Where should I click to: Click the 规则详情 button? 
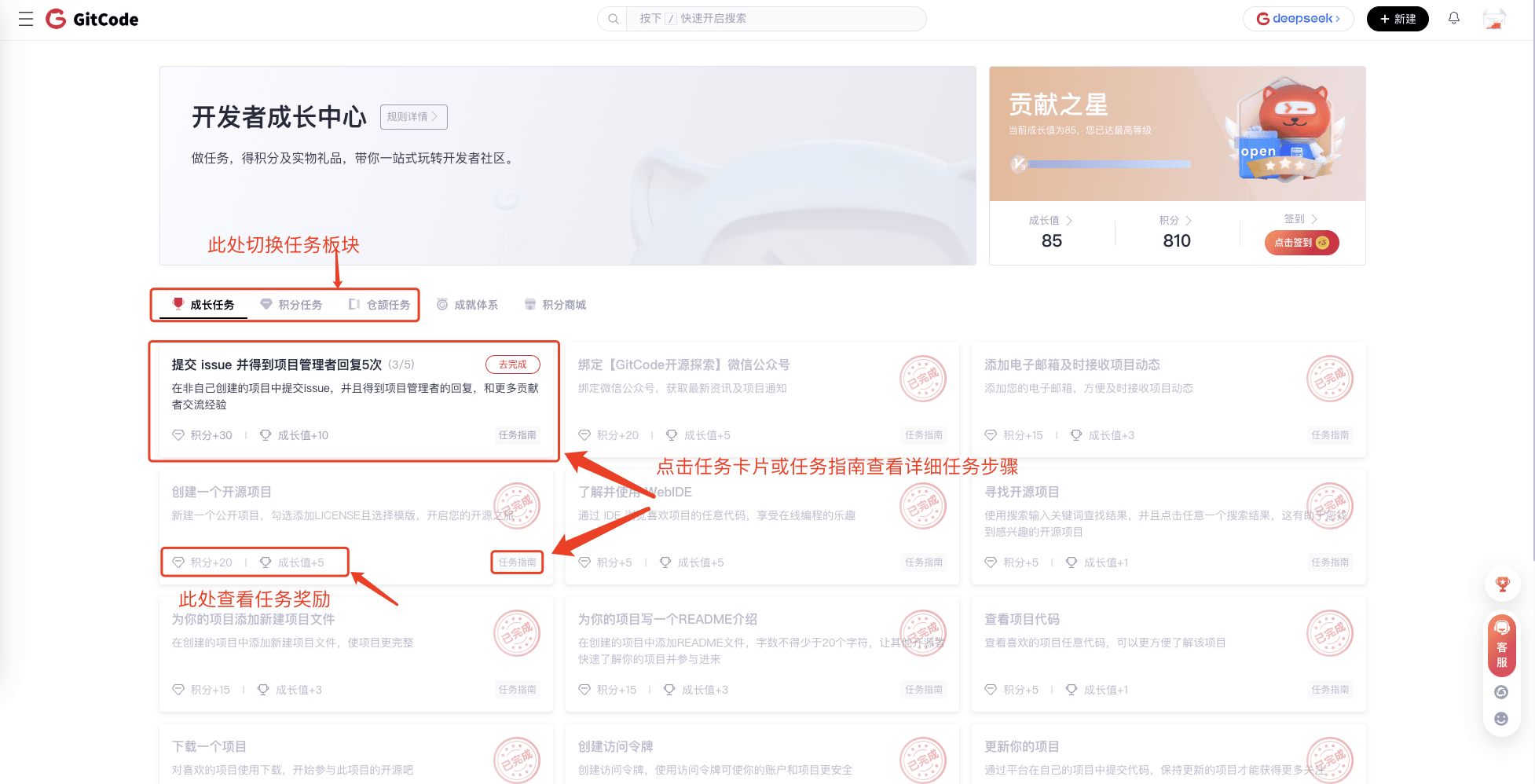tap(413, 117)
